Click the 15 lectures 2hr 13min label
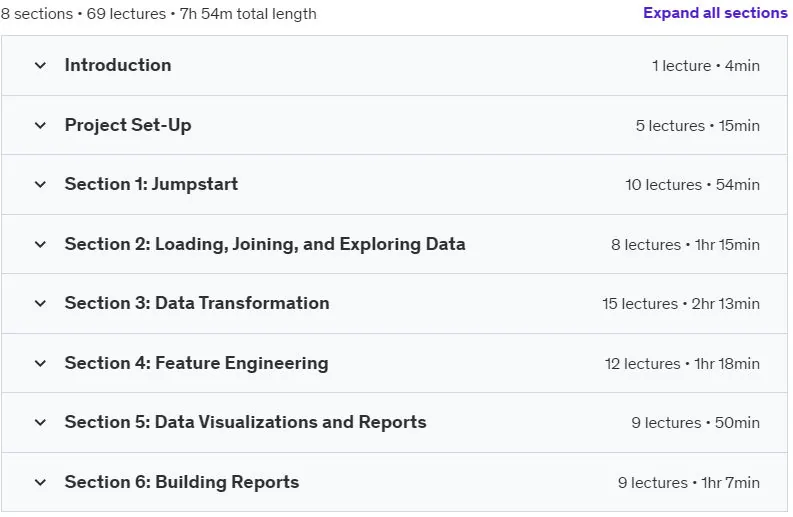The height and width of the screenshot is (517, 793). click(681, 304)
